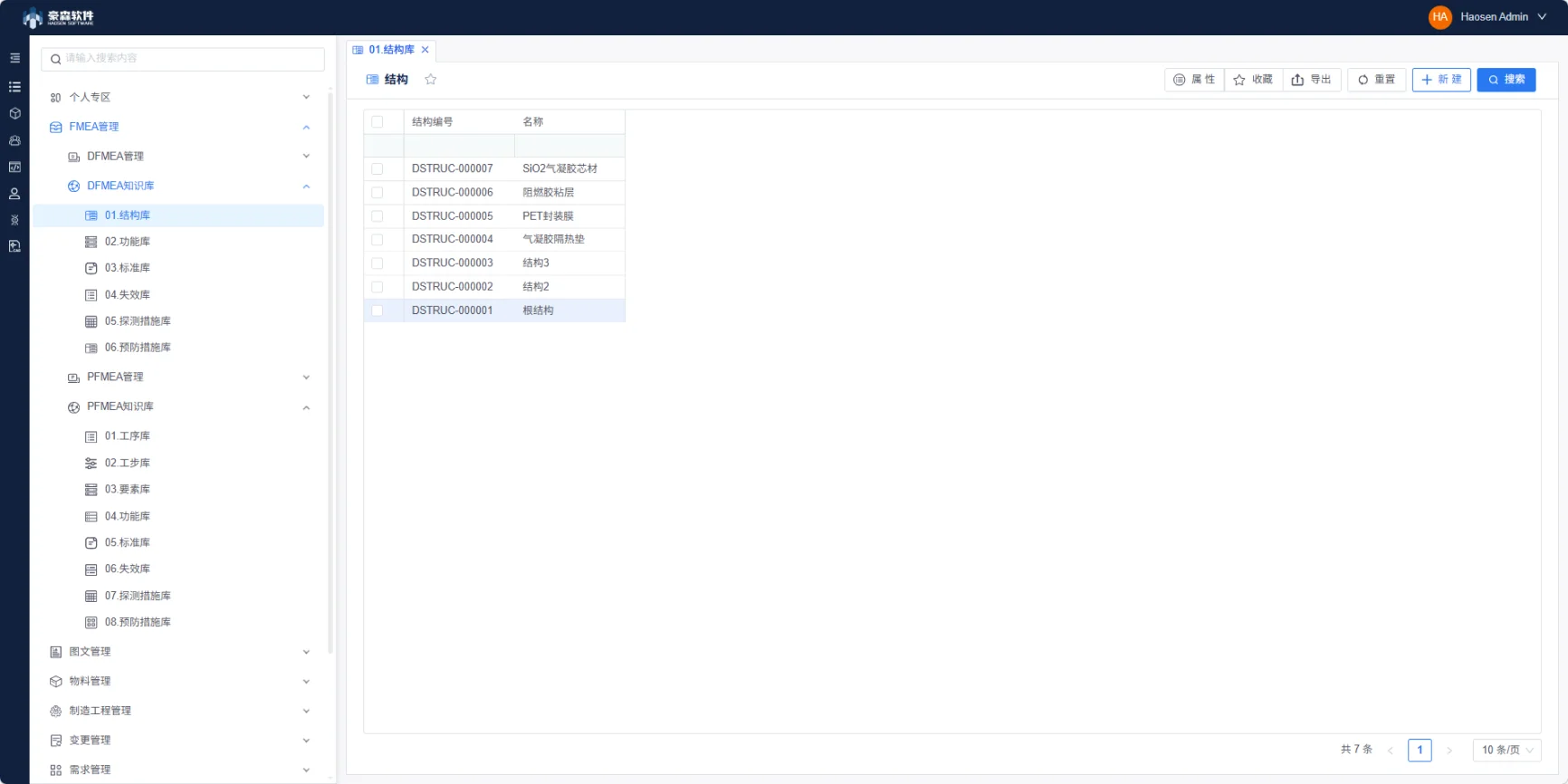Screen dimensions: 1568x784
Task: Click the 名称 filter input field
Action: coord(569,146)
